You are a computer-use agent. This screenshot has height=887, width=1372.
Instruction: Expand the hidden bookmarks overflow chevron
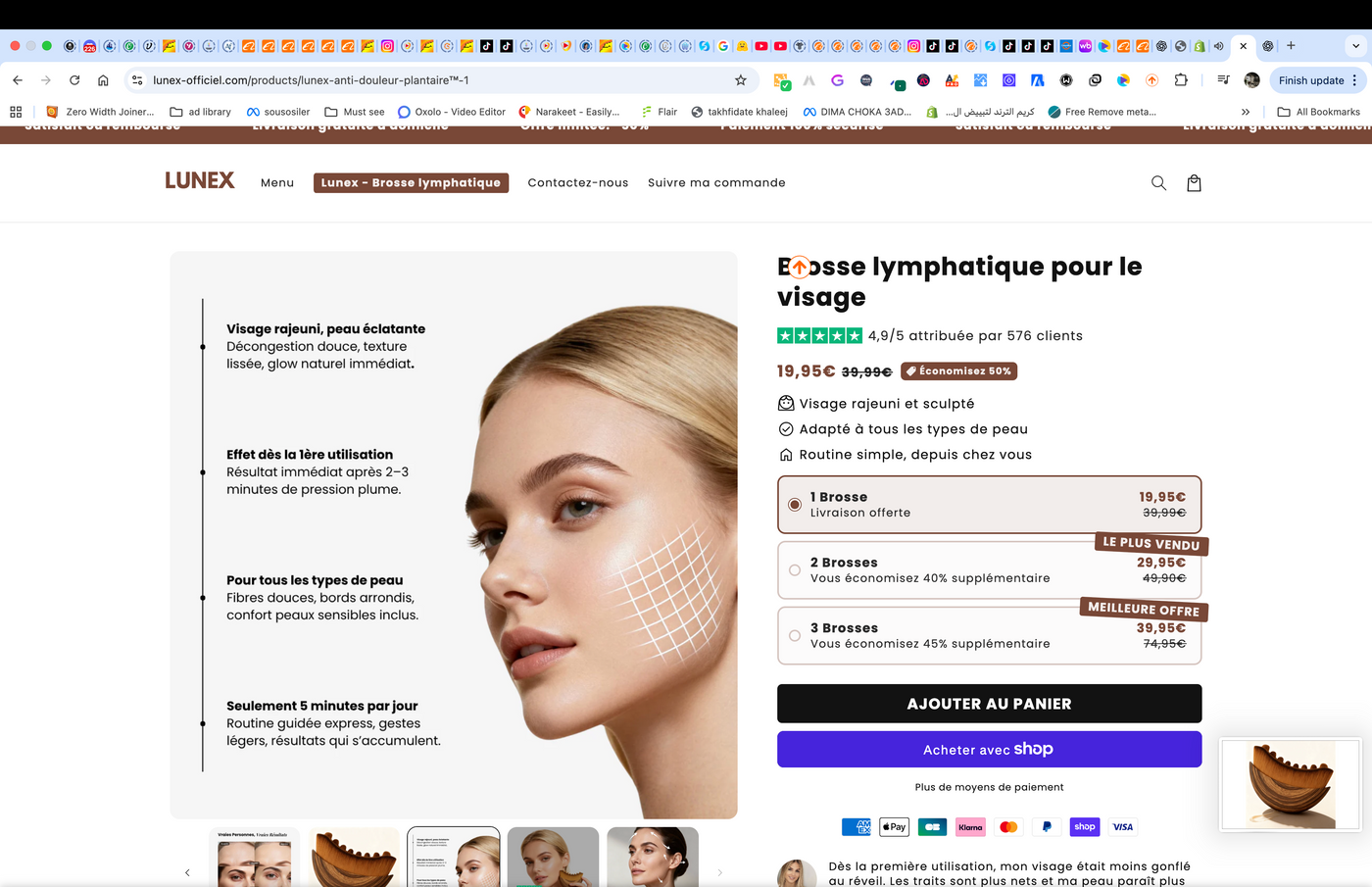pos(1246,112)
